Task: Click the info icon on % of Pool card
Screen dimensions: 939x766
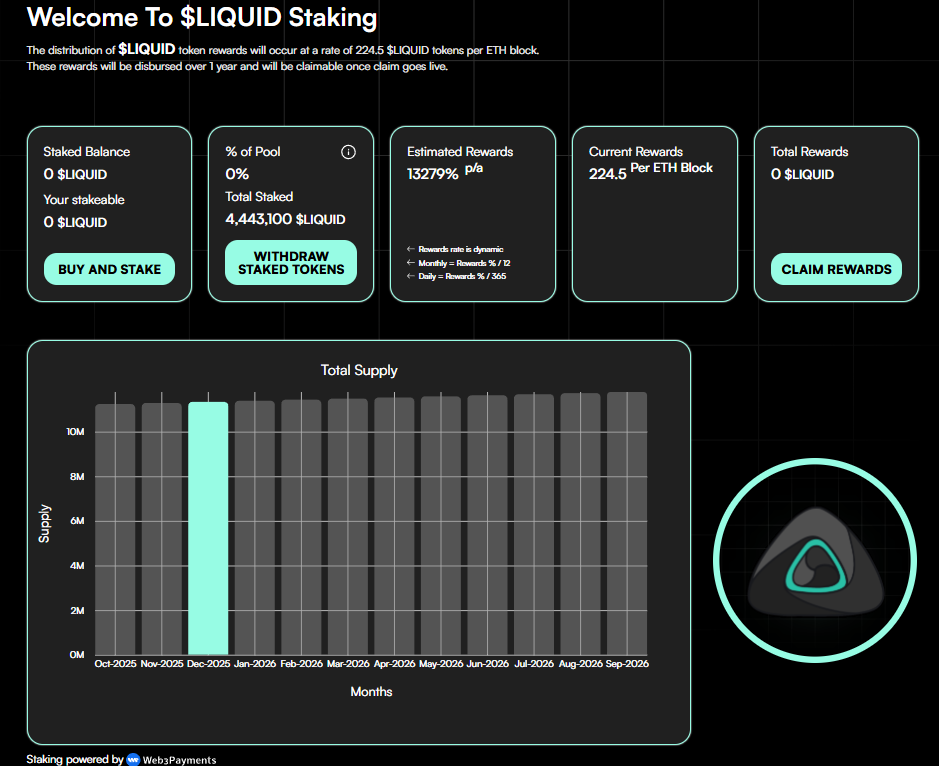Action: [x=348, y=151]
